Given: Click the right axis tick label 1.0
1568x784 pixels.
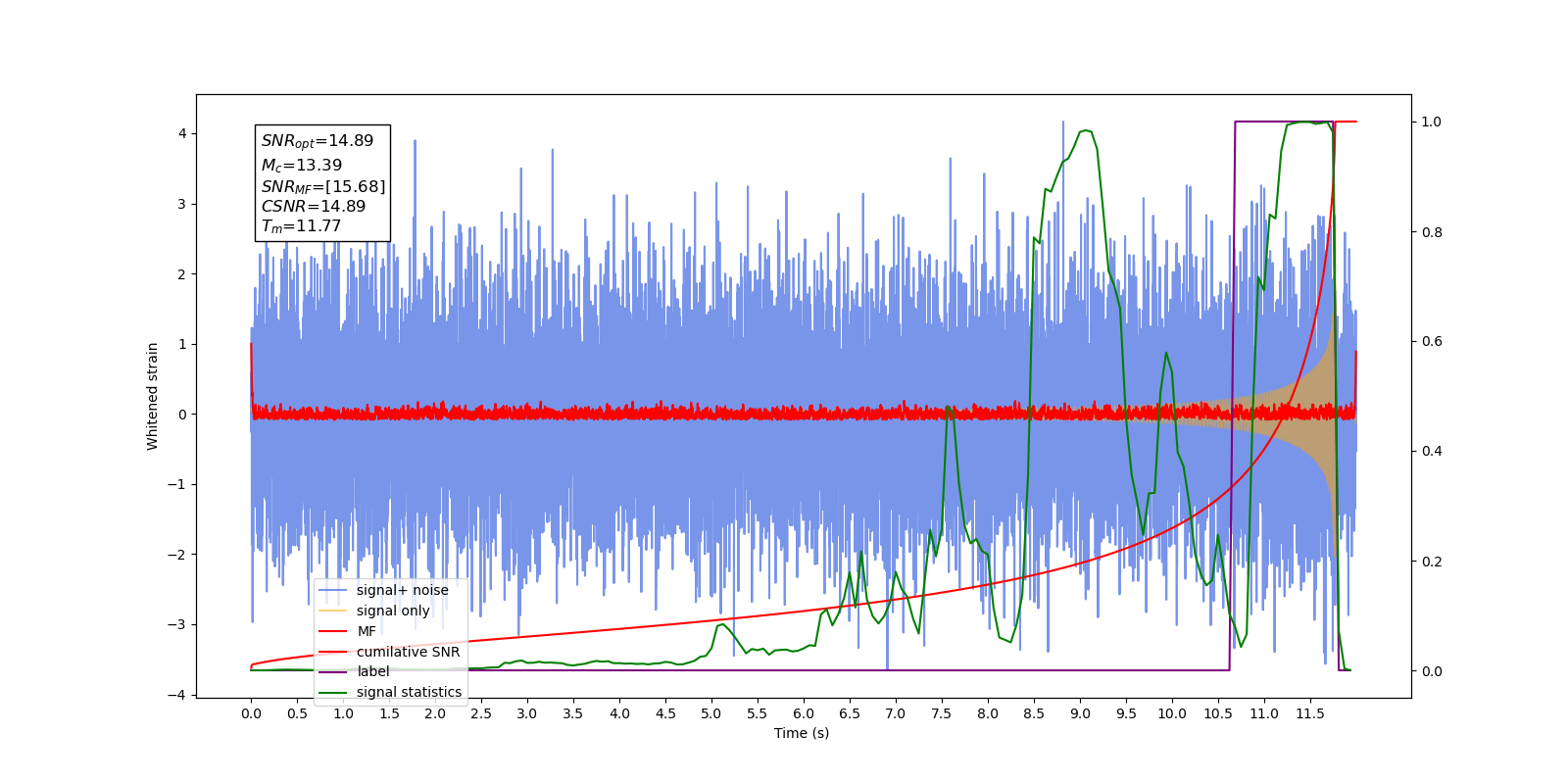Looking at the screenshot, I should tap(1432, 122).
